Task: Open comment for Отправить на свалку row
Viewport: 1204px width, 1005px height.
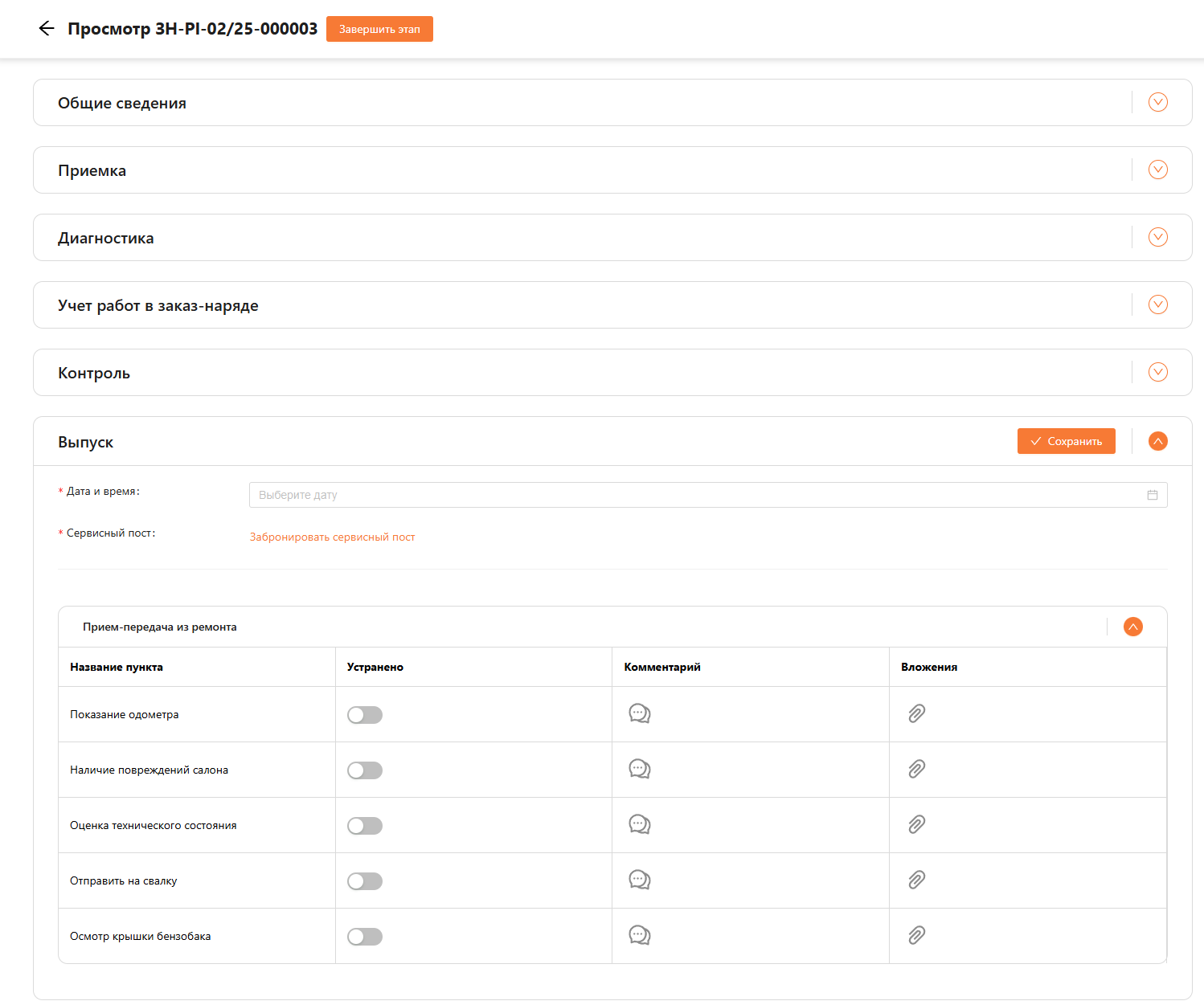Action: click(639, 880)
